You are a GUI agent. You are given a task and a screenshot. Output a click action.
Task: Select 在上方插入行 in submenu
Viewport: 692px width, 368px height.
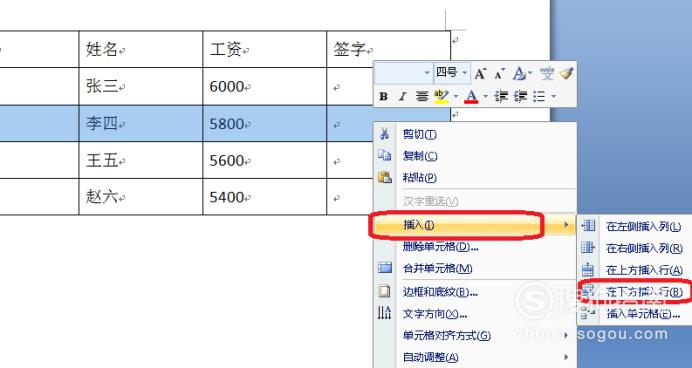coord(635,270)
